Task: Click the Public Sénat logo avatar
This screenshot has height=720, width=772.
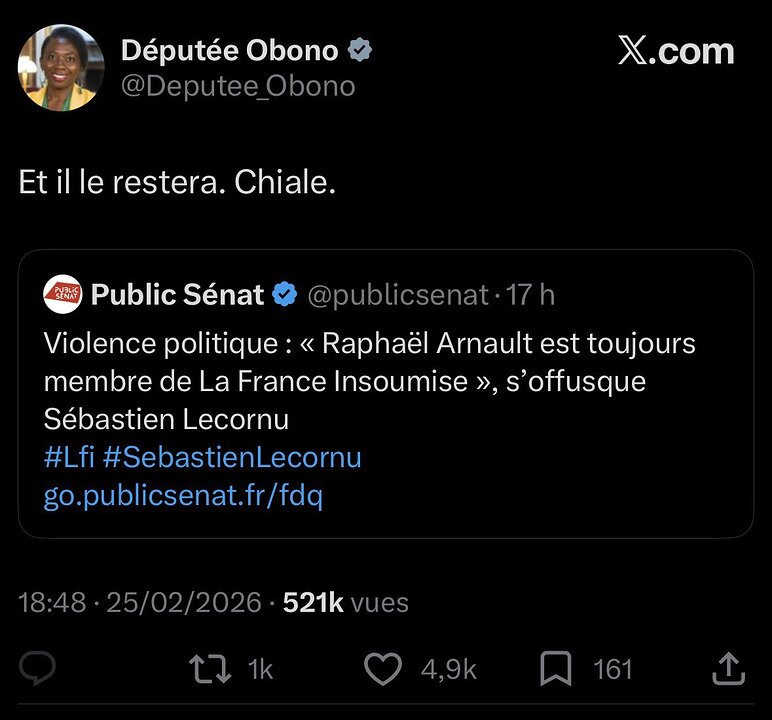Action: pos(63,295)
